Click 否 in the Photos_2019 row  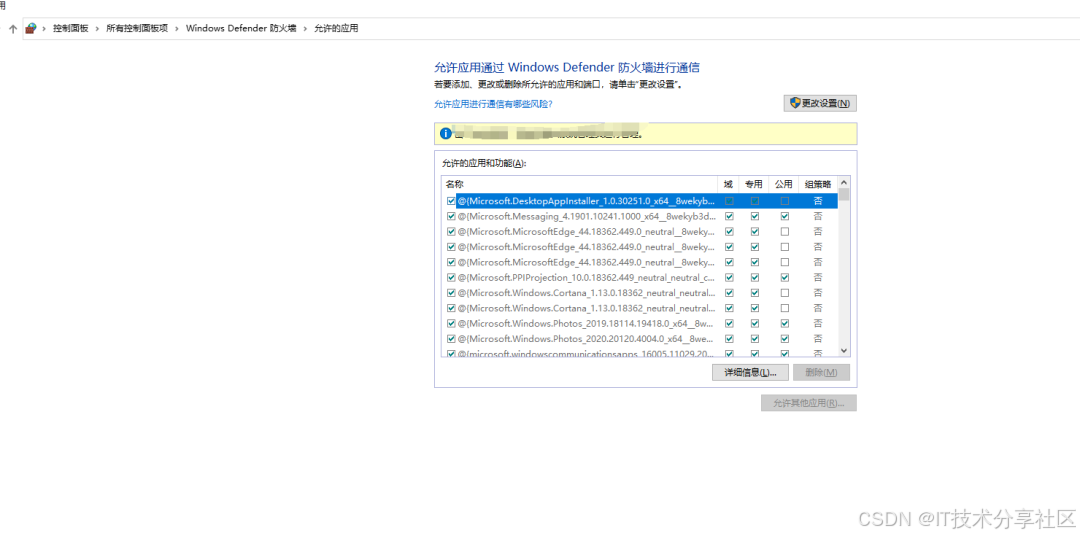pos(818,323)
